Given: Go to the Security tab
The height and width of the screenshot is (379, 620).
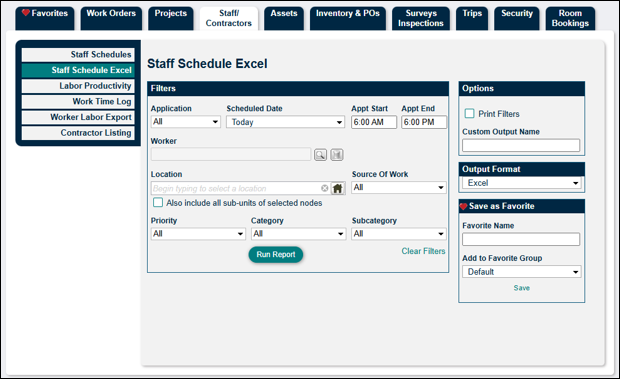Looking at the screenshot, I should coord(517,18).
